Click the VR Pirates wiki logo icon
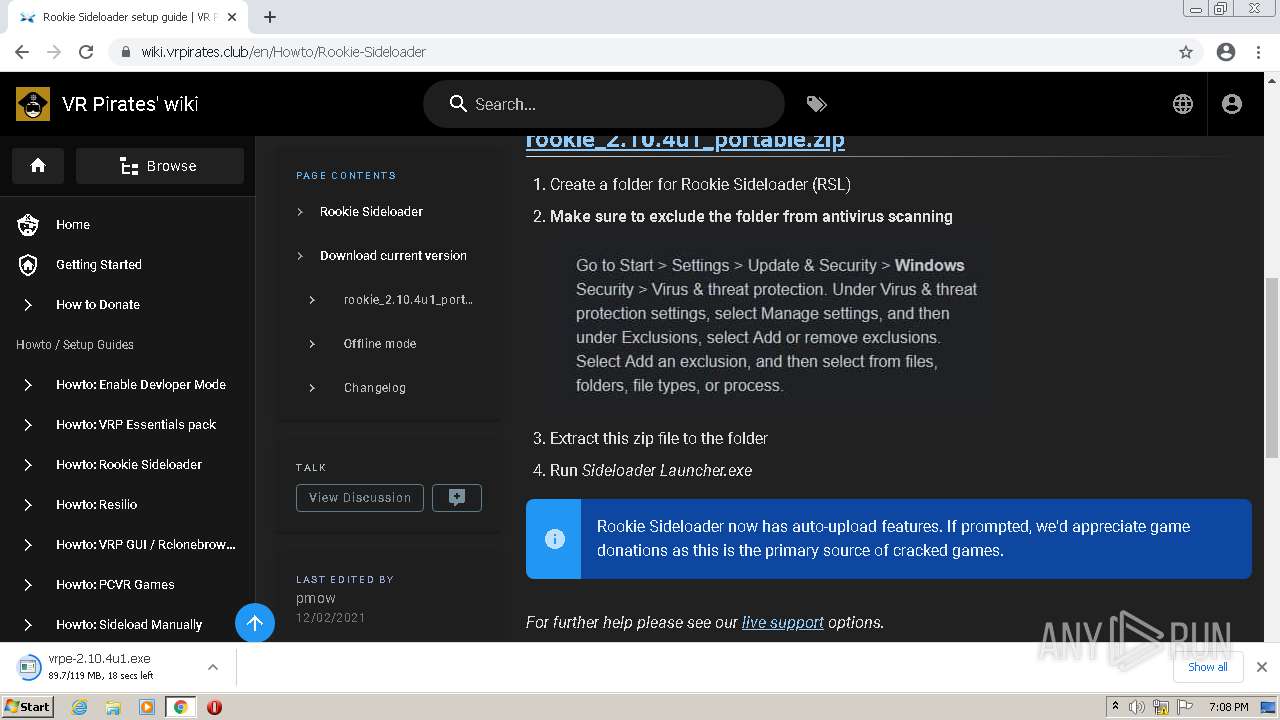The image size is (1280, 720). pyautogui.click(x=33, y=104)
